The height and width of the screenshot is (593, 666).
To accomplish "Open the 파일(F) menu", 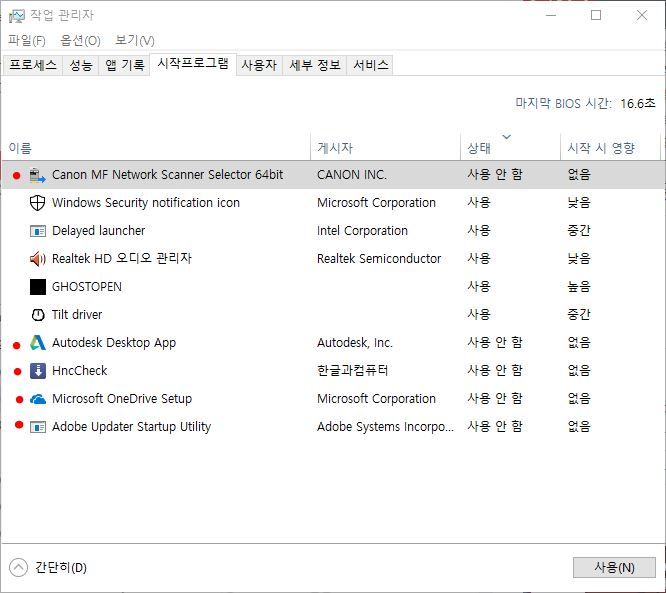I will point(27,40).
